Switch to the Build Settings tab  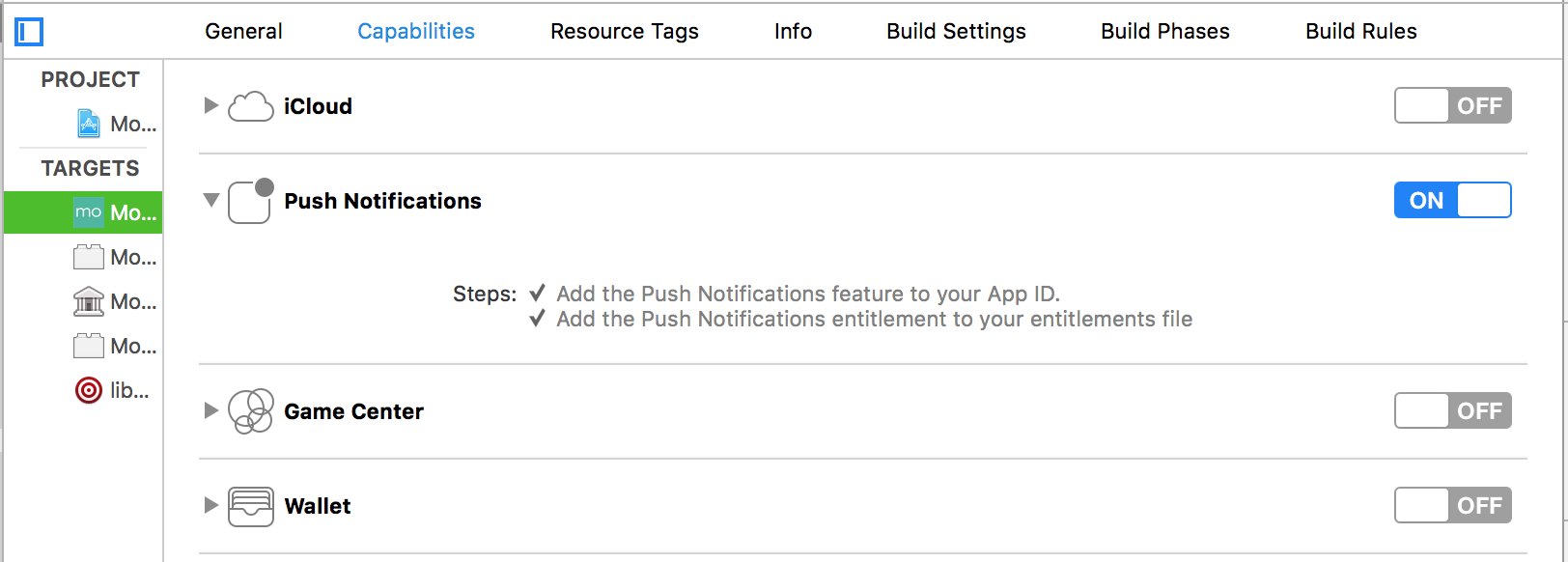click(x=956, y=31)
